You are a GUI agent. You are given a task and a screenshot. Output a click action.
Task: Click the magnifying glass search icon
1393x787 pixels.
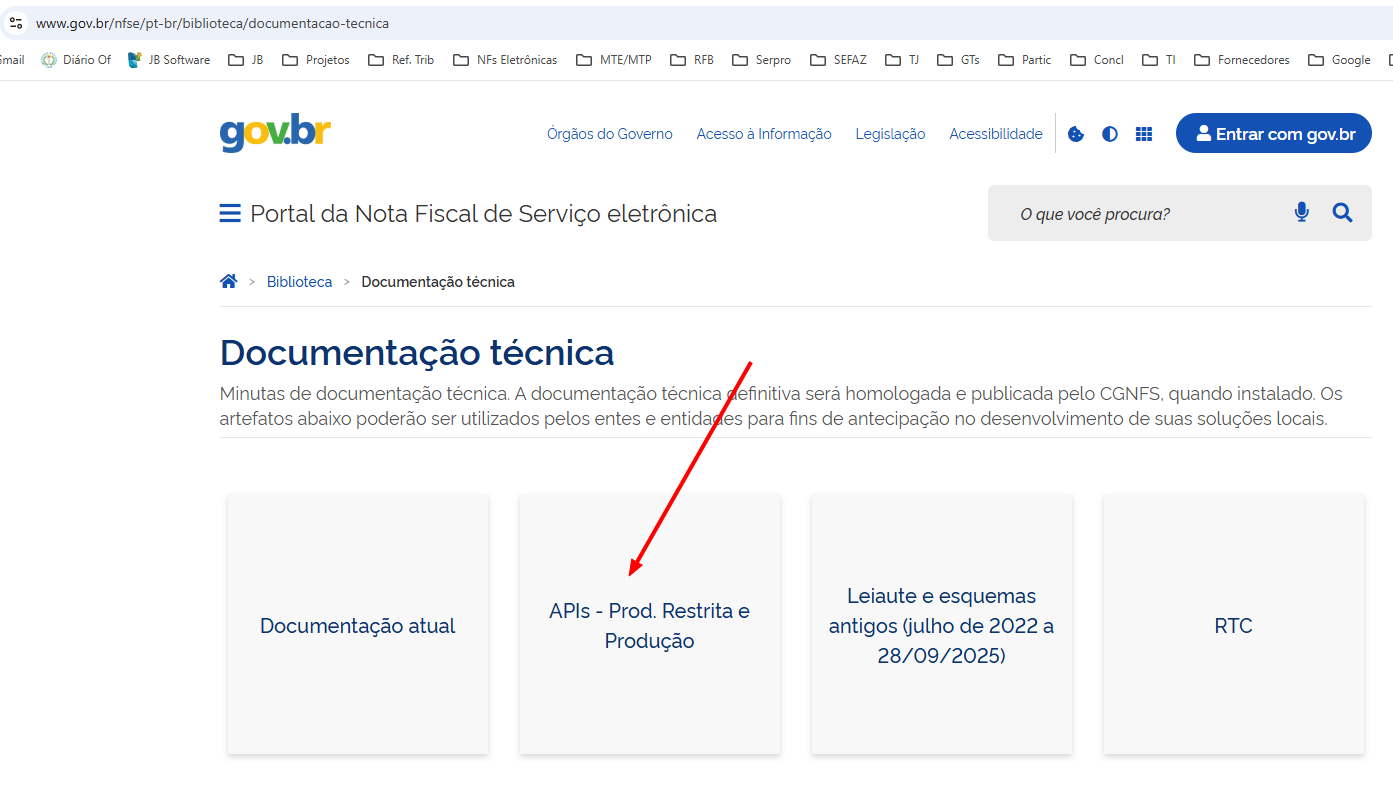1342,212
